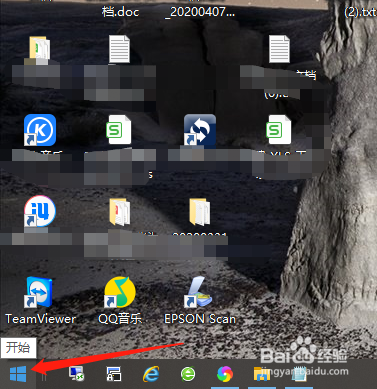Open Remote Desktop Connection in taskbar
The image size is (377, 389).
pyautogui.click(x=76, y=374)
